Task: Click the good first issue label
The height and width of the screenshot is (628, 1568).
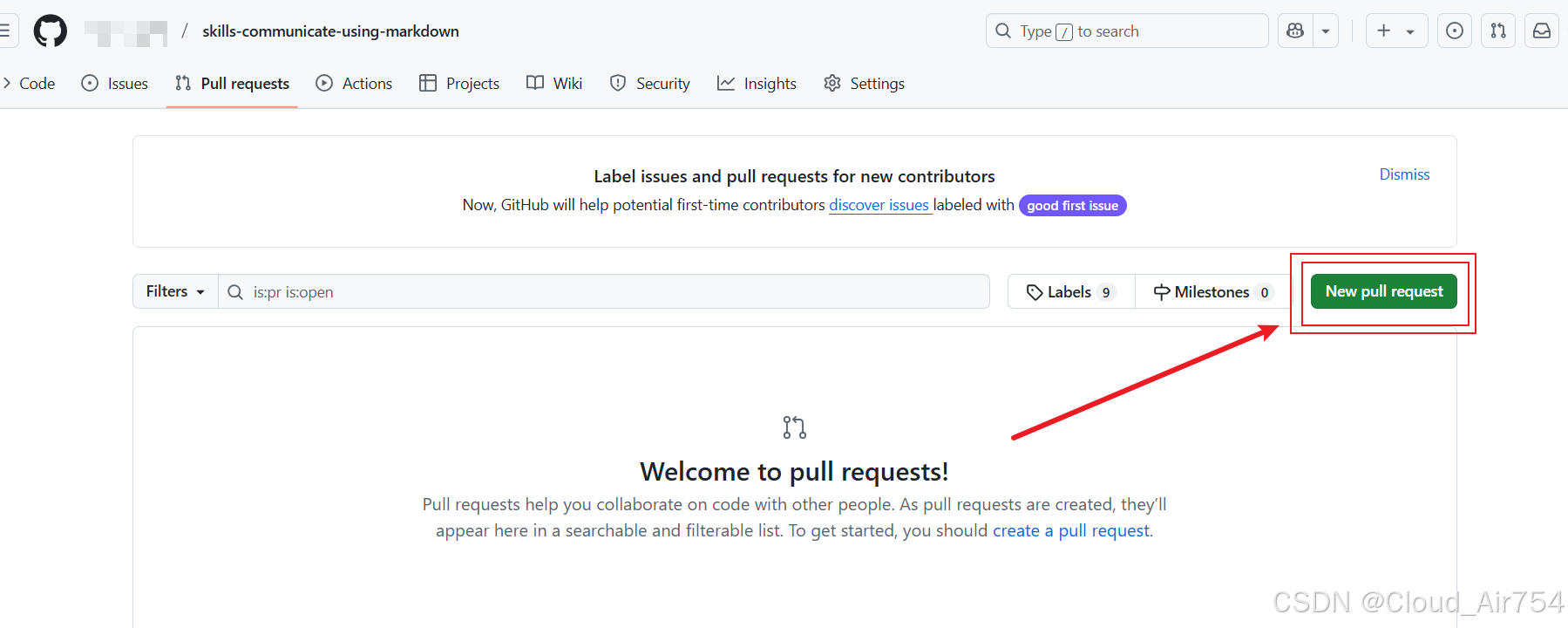Action: pyautogui.click(x=1072, y=206)
